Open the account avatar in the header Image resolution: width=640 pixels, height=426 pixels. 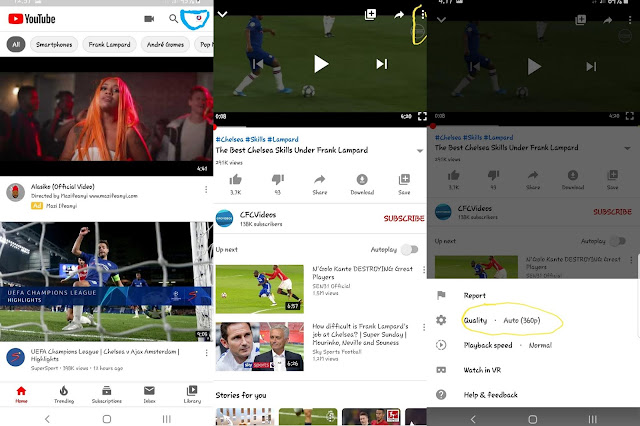198,18
